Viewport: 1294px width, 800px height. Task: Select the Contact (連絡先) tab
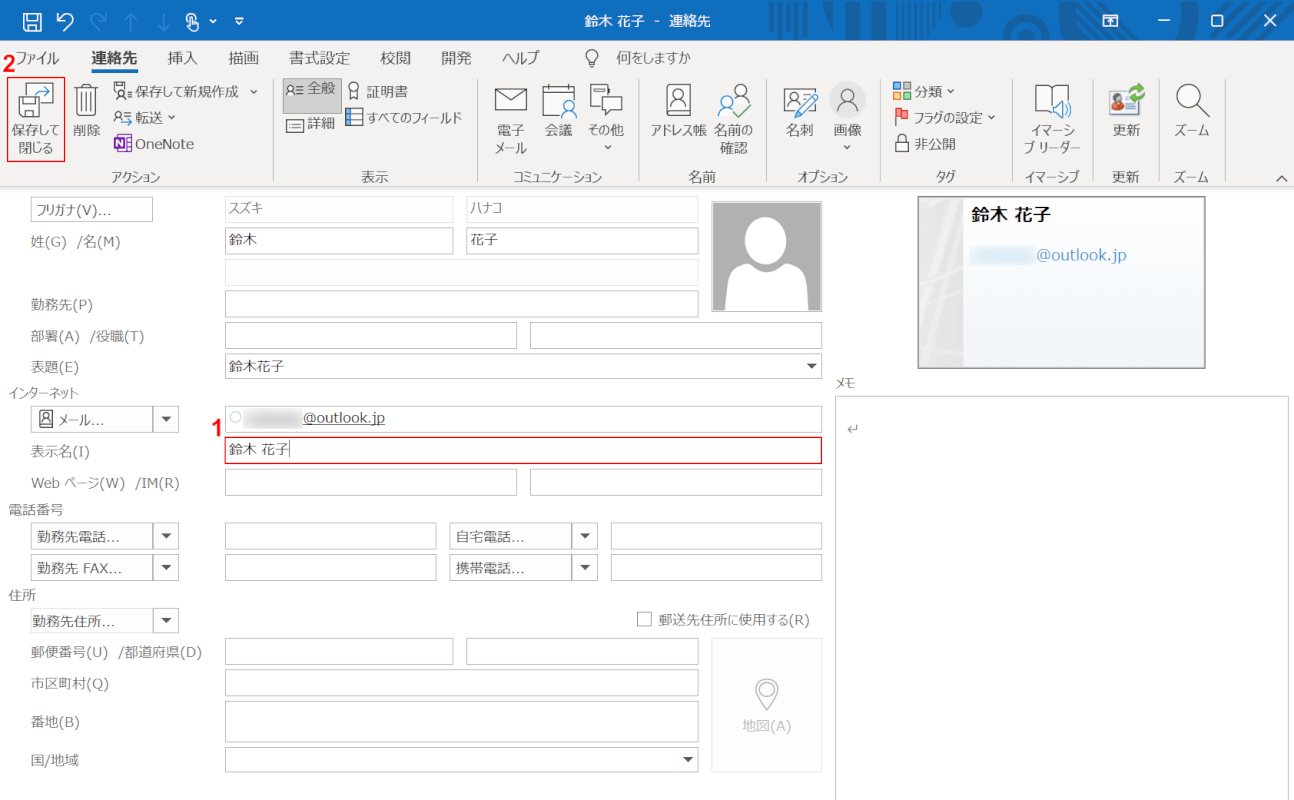[x=114, y=58]
